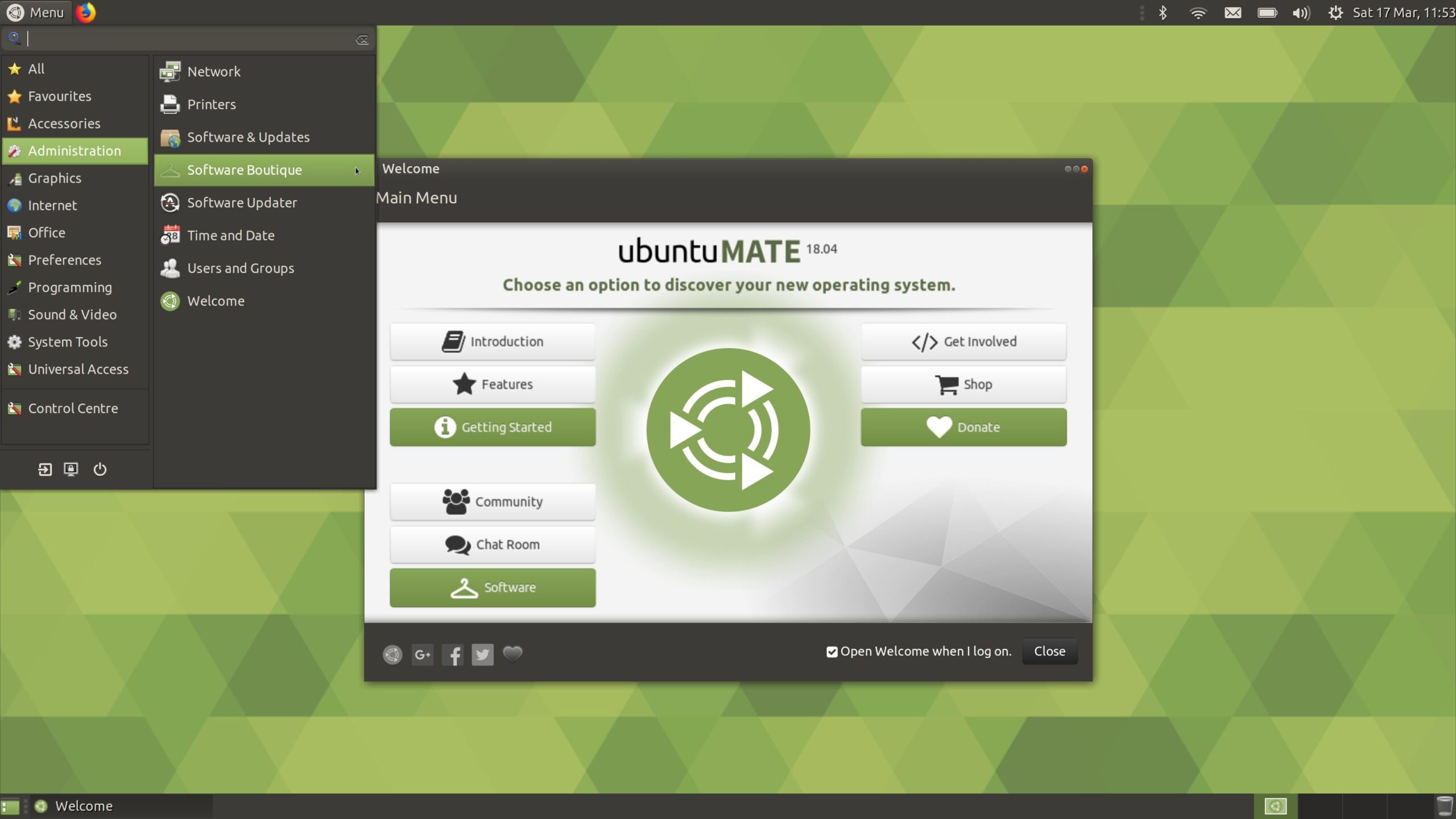Open Software & Updates from the menu
This screenshot has width=1456, height=819.
[x=249, y=136]
